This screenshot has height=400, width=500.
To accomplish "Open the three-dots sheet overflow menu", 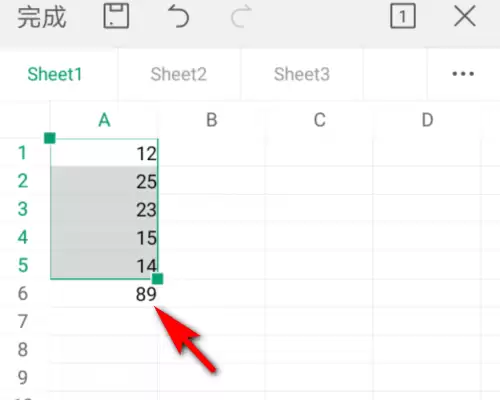I will tap(463, 74).
